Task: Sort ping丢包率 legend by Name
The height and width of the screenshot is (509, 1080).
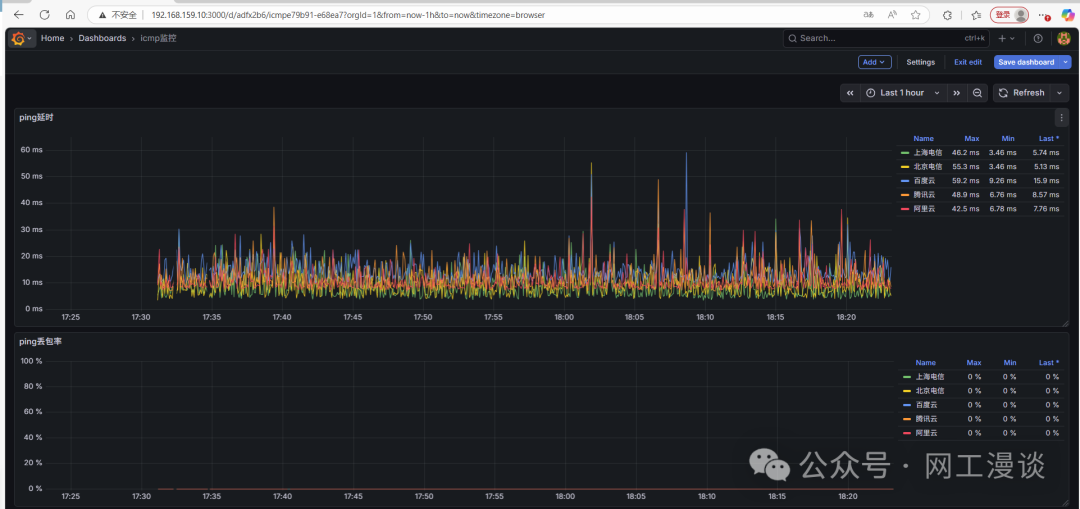Action: [926, 362]
